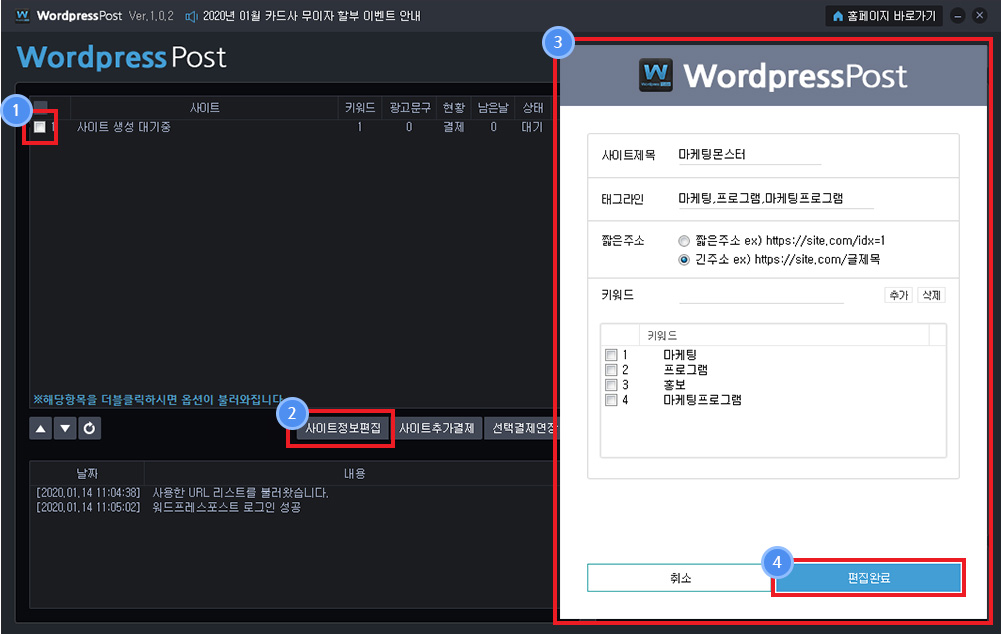
Task: Check keyword 3 홍보 checkbox
Action: pos(611,385)
